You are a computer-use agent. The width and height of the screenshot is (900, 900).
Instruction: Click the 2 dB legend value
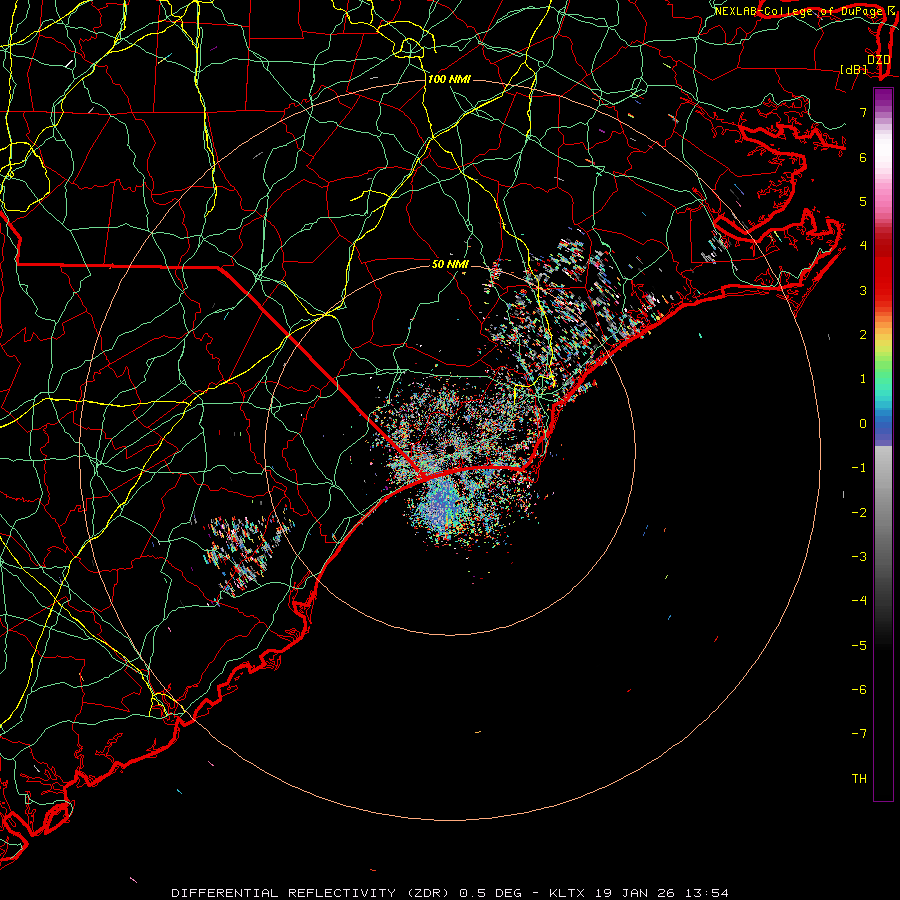(863, 335)
